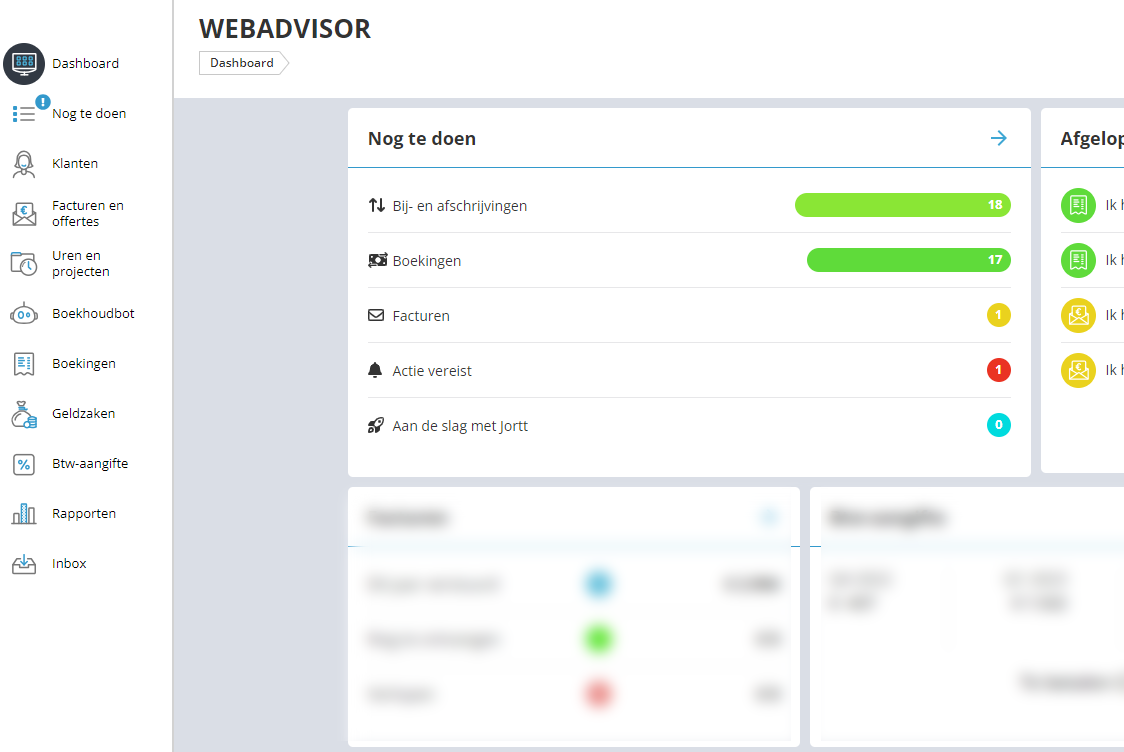Open the Bij- en afschrijvingen row
This screenshot has width=1124, height=752.
[459, 206]
